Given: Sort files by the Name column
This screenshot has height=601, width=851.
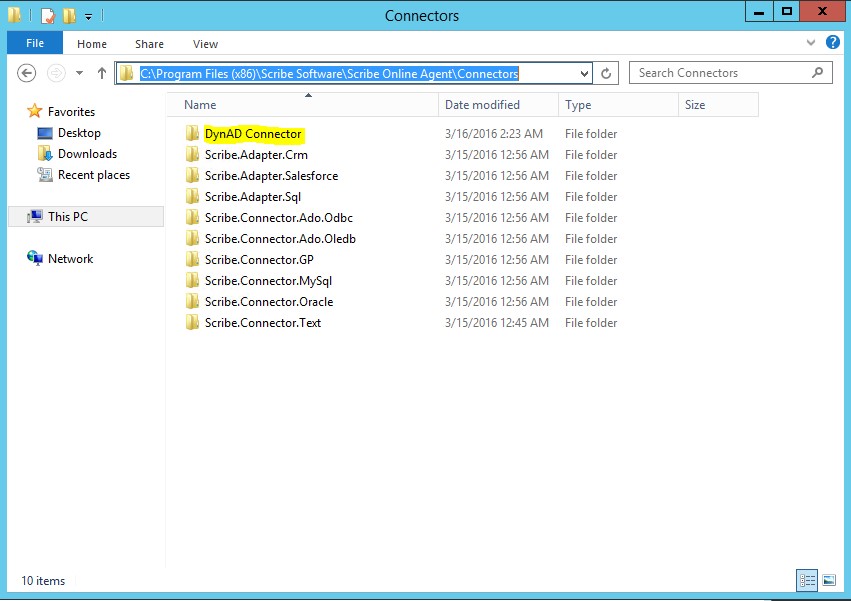Looking at the screenshot, I should 303,105.
